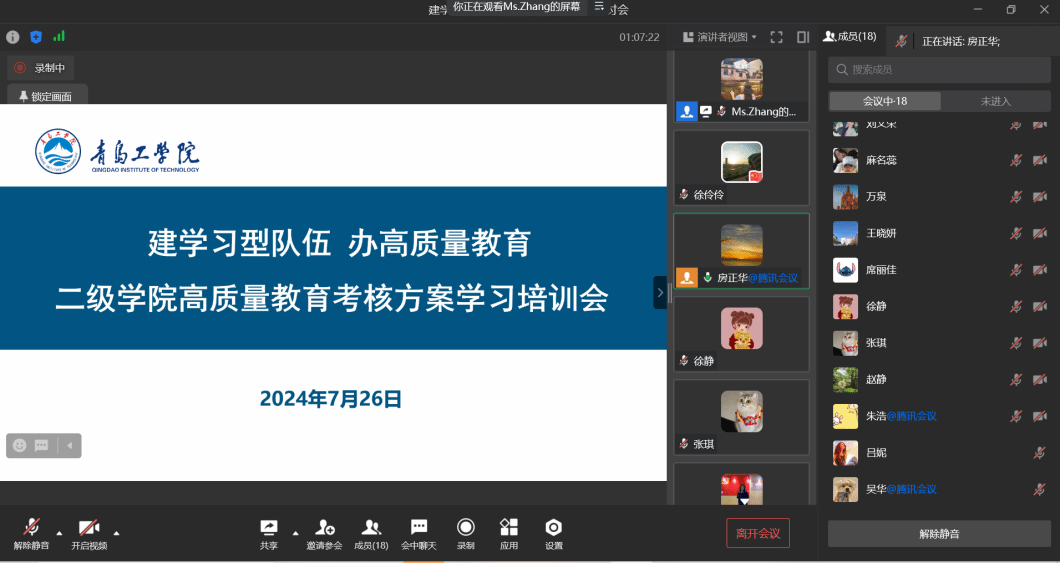Viewport: 1060px width, 563px height.
Task: Open the meeting info icon
Action: click(13, 37)
